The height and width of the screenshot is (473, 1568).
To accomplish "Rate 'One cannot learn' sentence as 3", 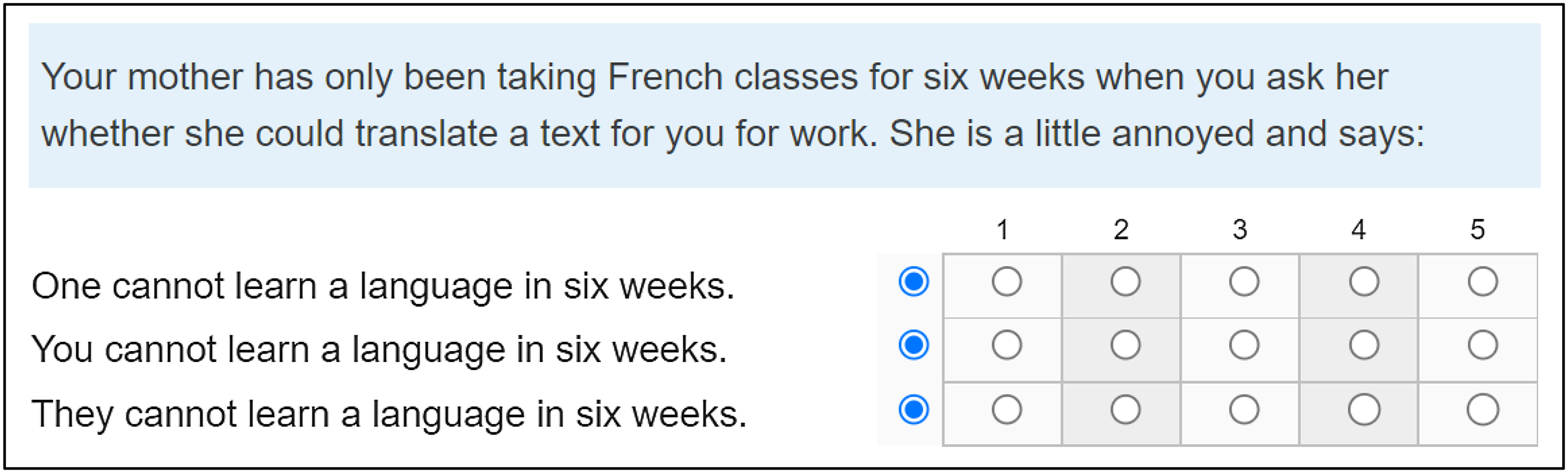I will point(1244,282).
